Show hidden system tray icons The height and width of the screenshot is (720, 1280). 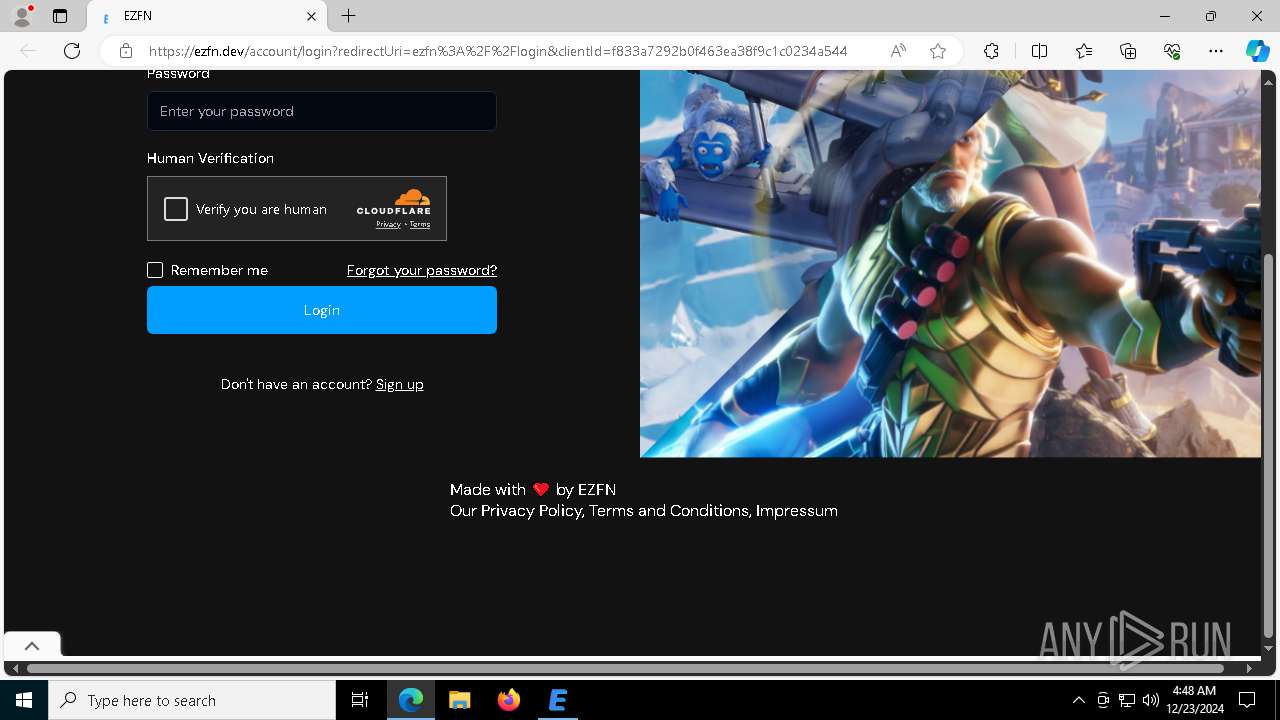[1078, 700]
